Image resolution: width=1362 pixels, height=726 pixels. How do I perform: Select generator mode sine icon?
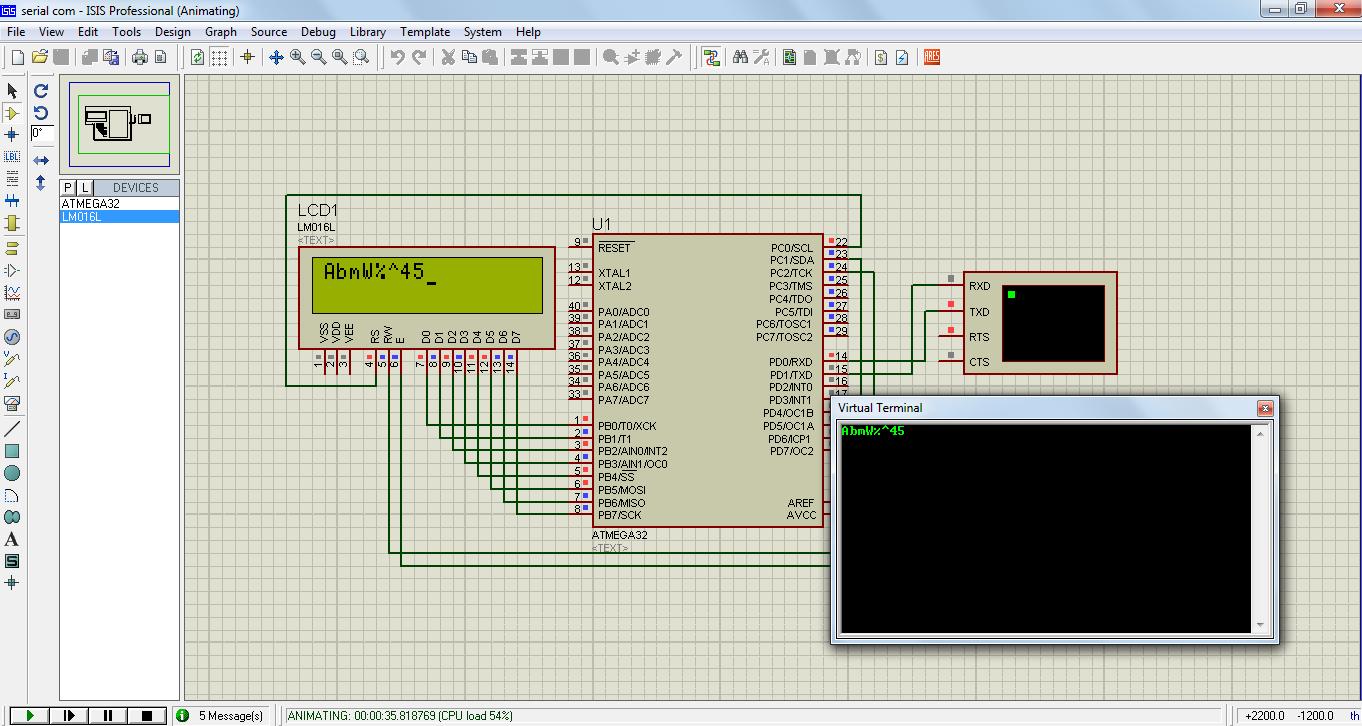point(12,337)
